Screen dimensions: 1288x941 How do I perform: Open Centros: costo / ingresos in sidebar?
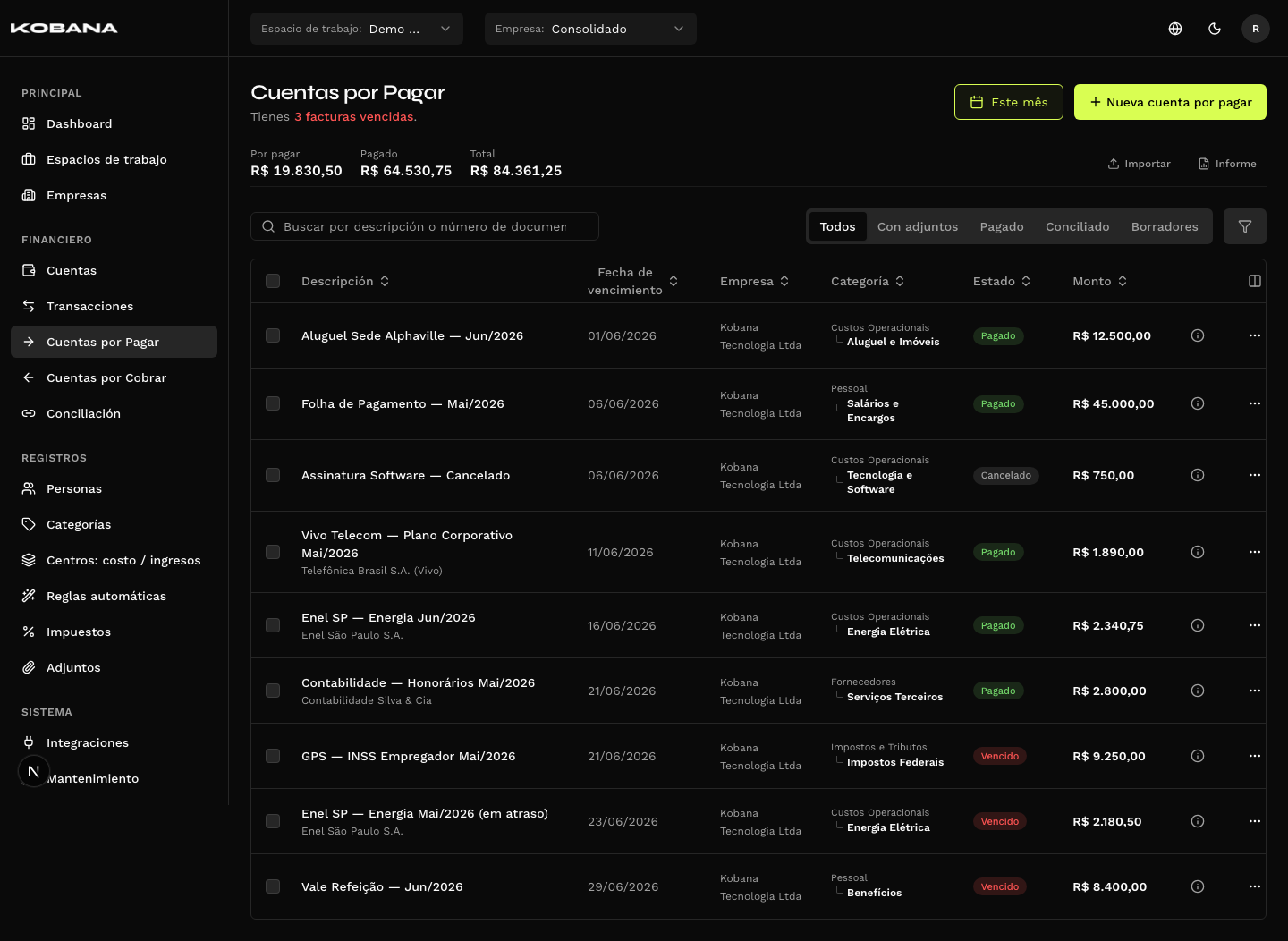point(114,560)
